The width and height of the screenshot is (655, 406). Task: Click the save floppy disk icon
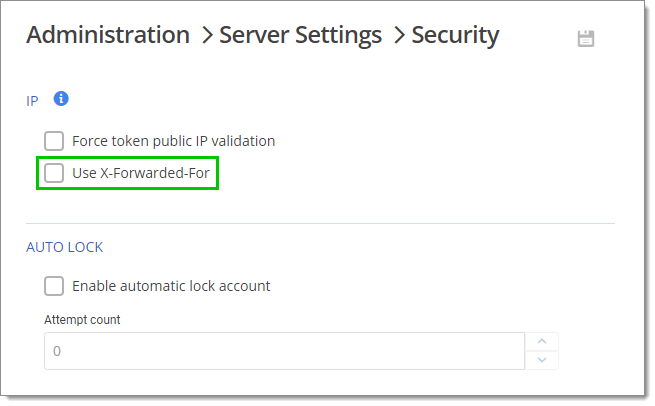[586, 38]
